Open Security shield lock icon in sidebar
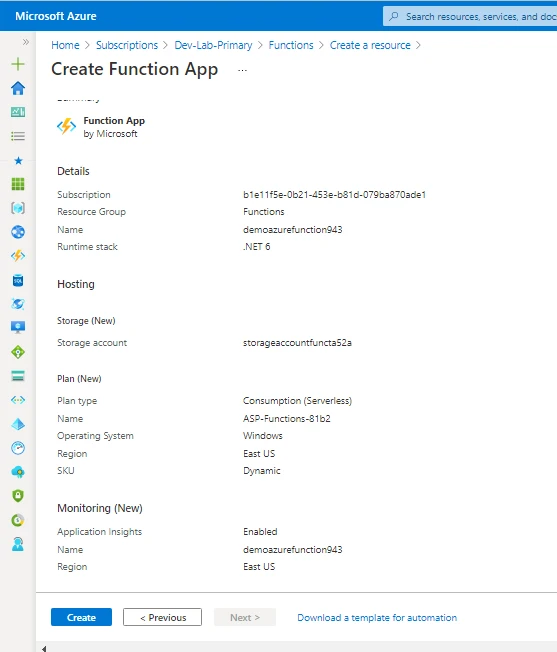The height and width of the screenshot is (652, 557). click(x=18, y=496)
